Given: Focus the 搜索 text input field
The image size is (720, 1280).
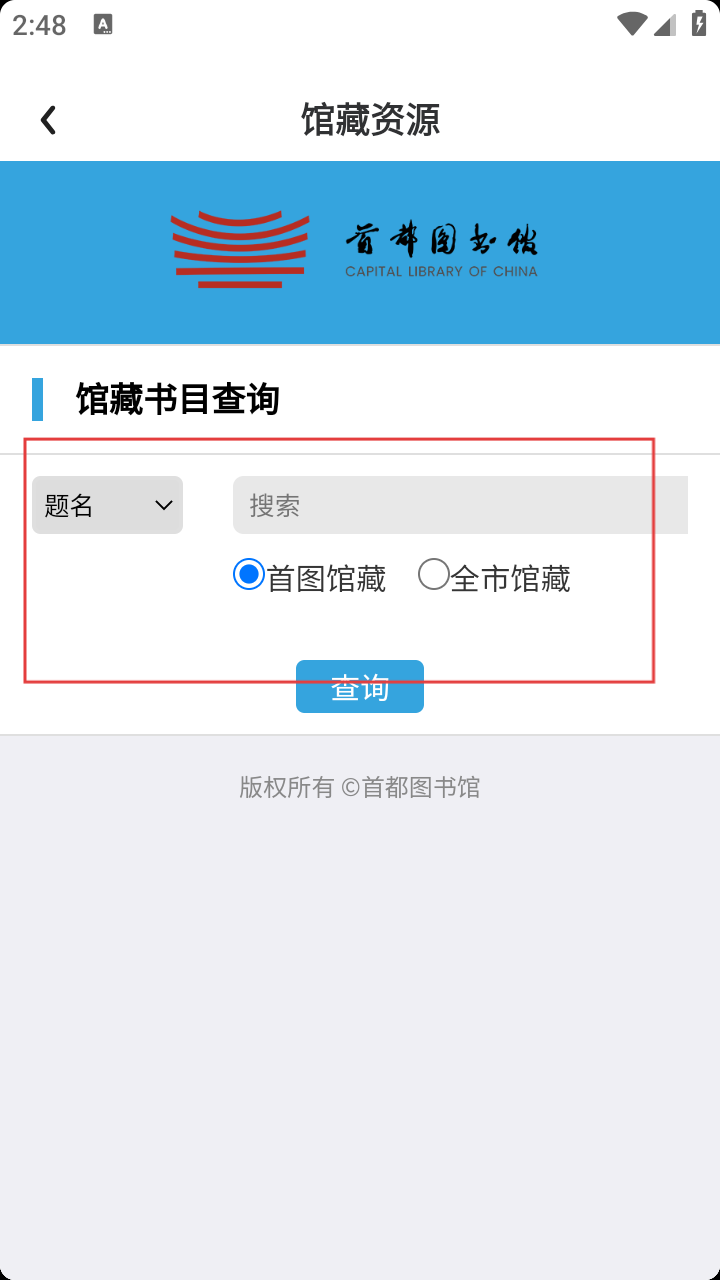Looking at the screenshot, I should (x=460, y=505).
